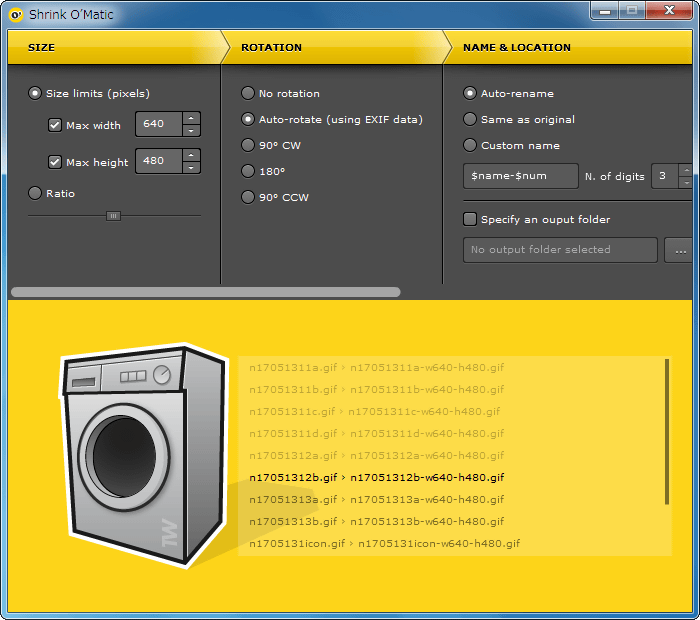Select the Ratio radio button
700x620 pixels.
(x=35, y=193)
